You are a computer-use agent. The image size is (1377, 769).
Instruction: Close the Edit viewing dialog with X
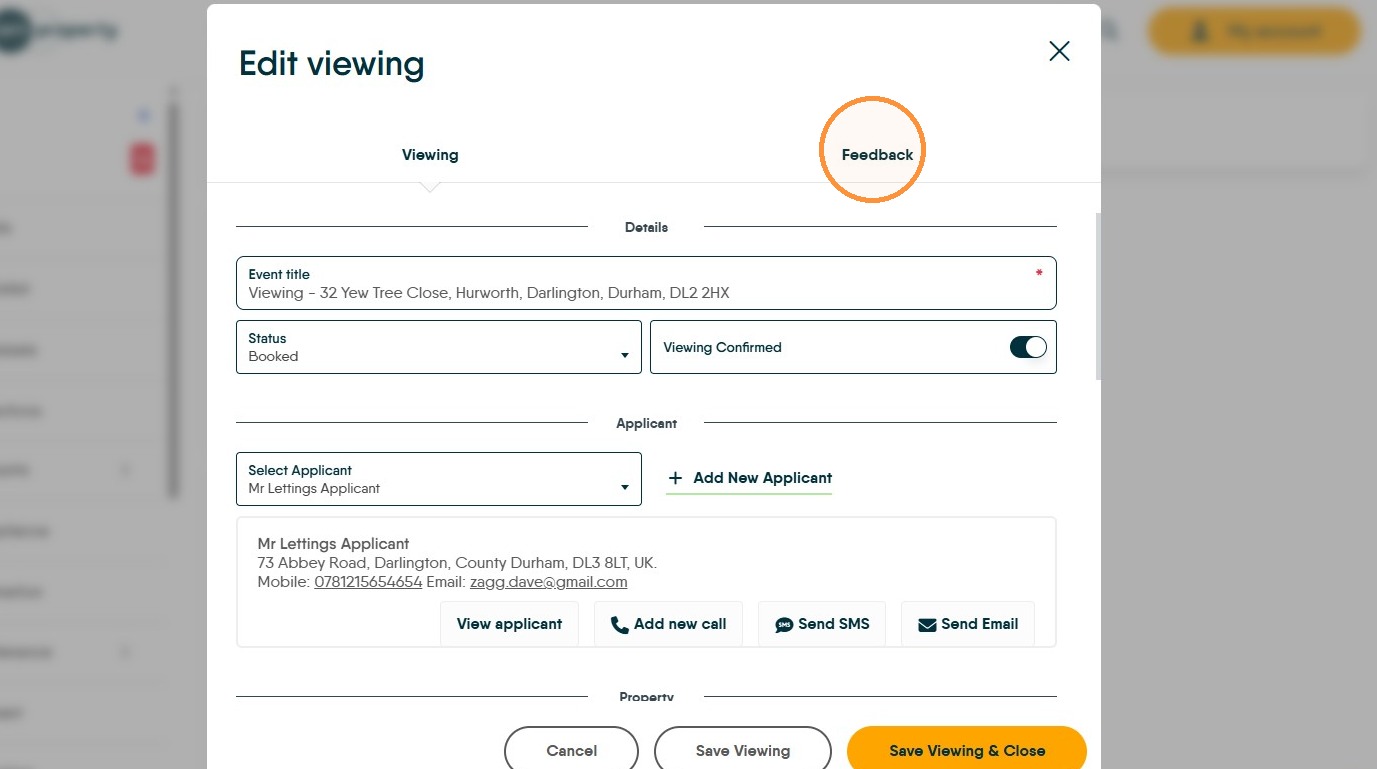pyautogui.click(x=1059, y=51)
